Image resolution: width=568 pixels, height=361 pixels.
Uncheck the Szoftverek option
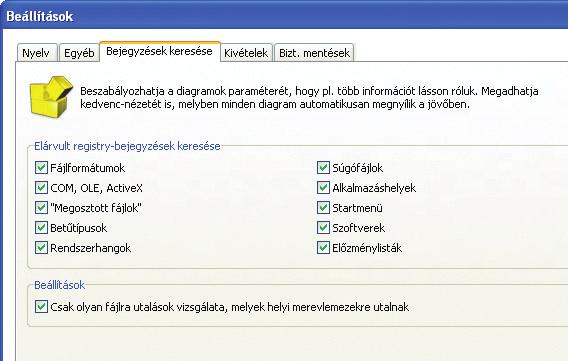[x=323, y=227]
